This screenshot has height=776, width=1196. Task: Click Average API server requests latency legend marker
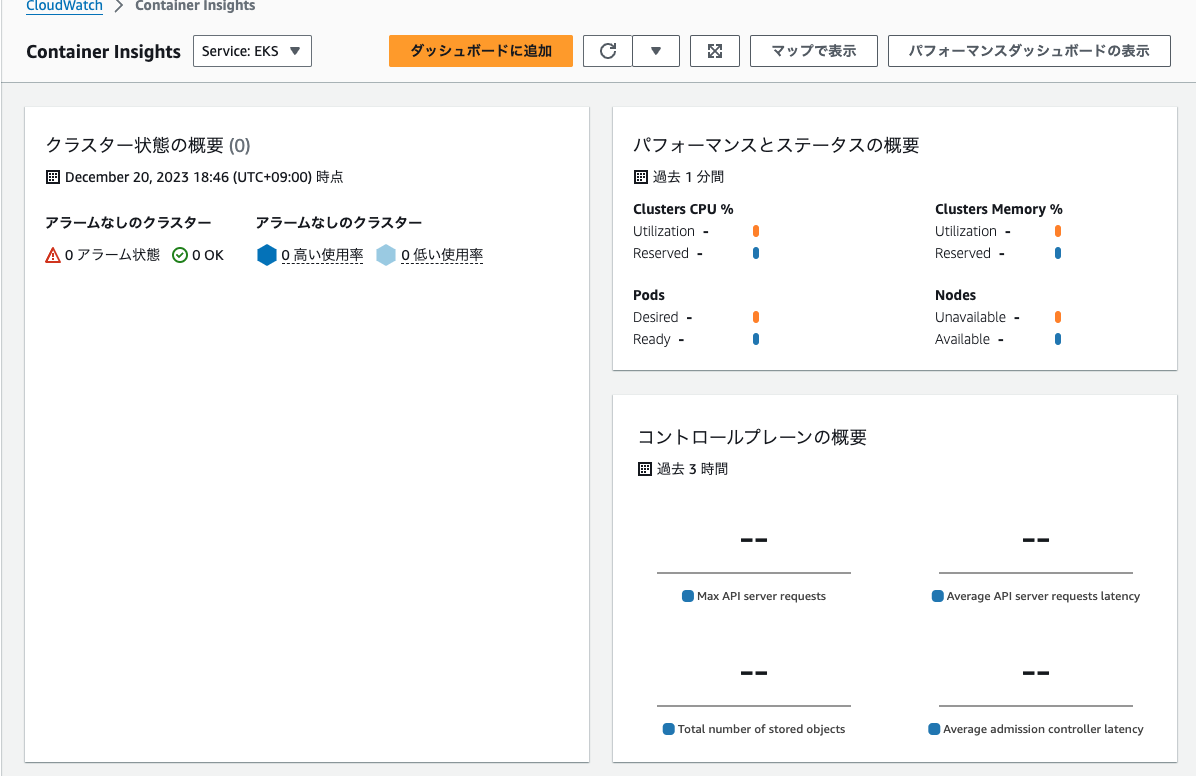pyautogui.click(x=937, y=596)
